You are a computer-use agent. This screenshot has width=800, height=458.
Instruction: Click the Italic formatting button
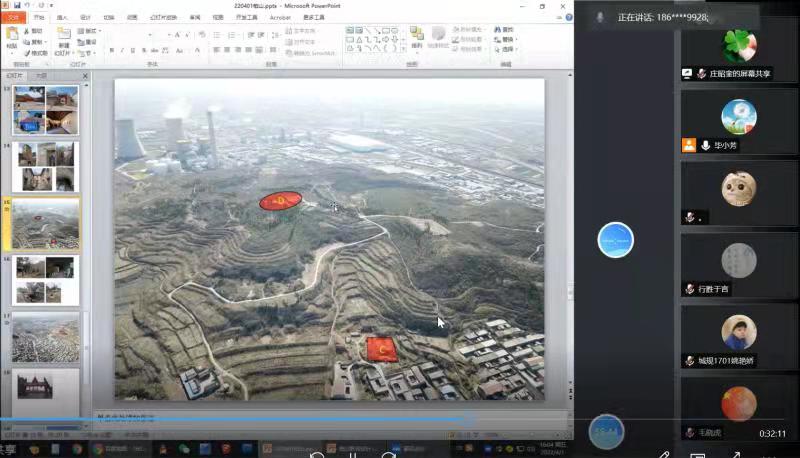[122, 50]
